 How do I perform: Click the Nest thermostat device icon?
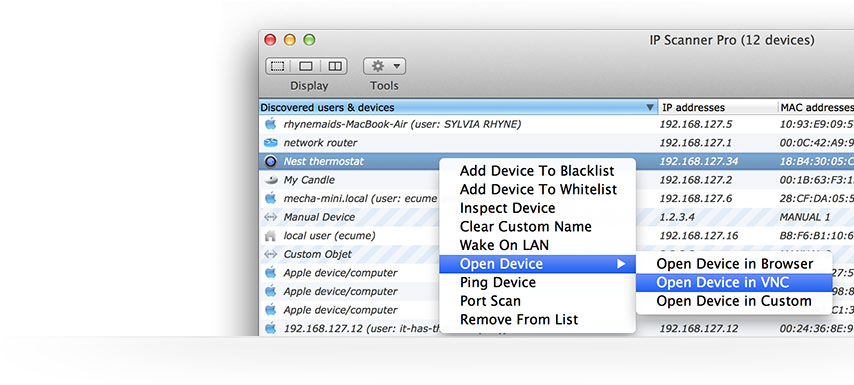point(271,161)
